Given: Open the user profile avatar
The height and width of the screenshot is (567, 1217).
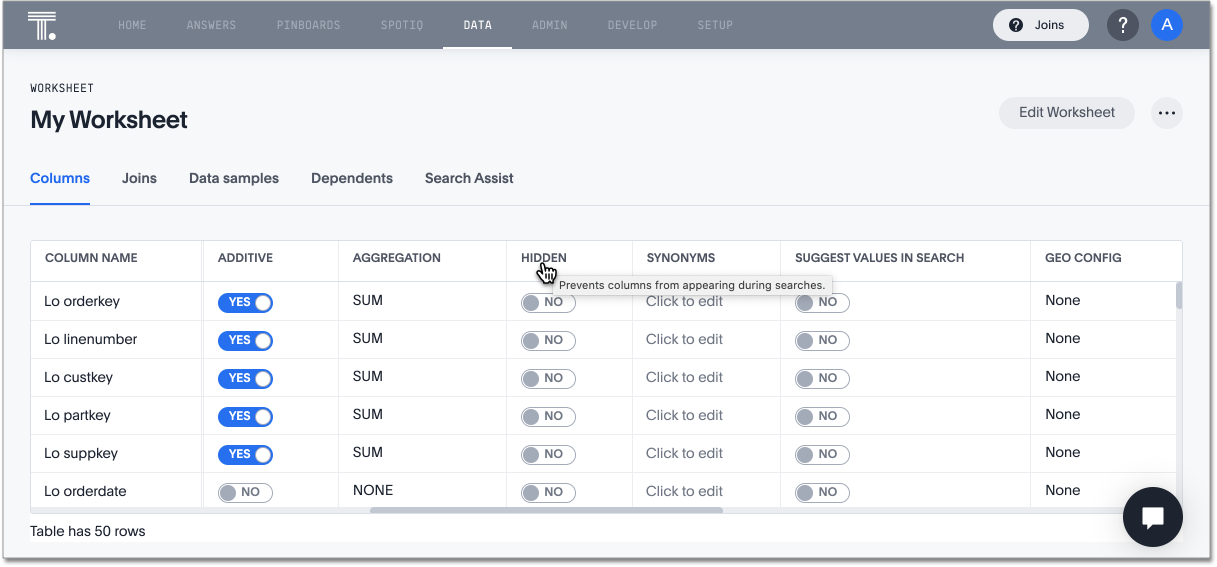Looking at the screenshot, I should click(x=1166, y=25).
